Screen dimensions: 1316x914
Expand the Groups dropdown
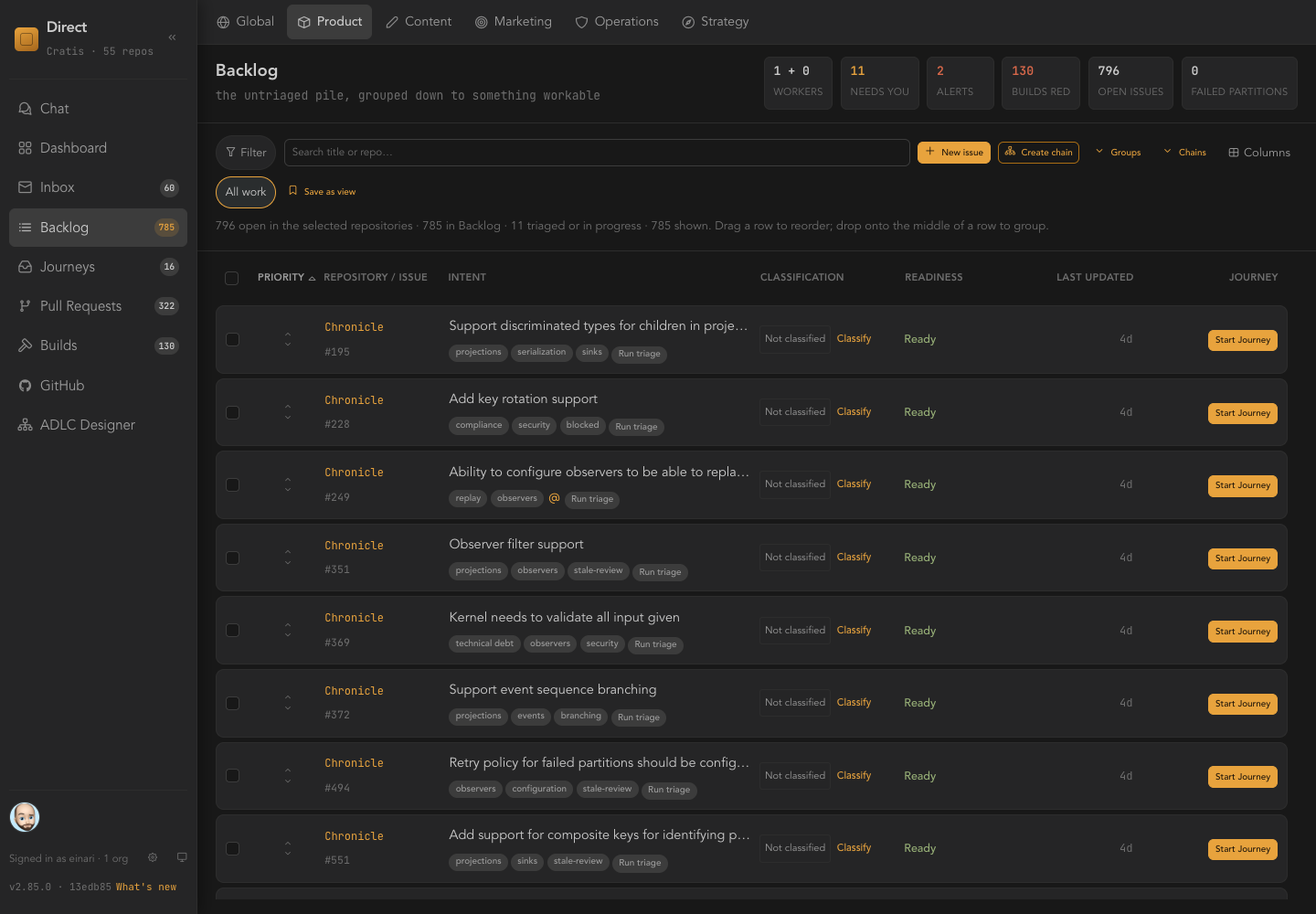pyautogui.click(x=1119, y=153)
